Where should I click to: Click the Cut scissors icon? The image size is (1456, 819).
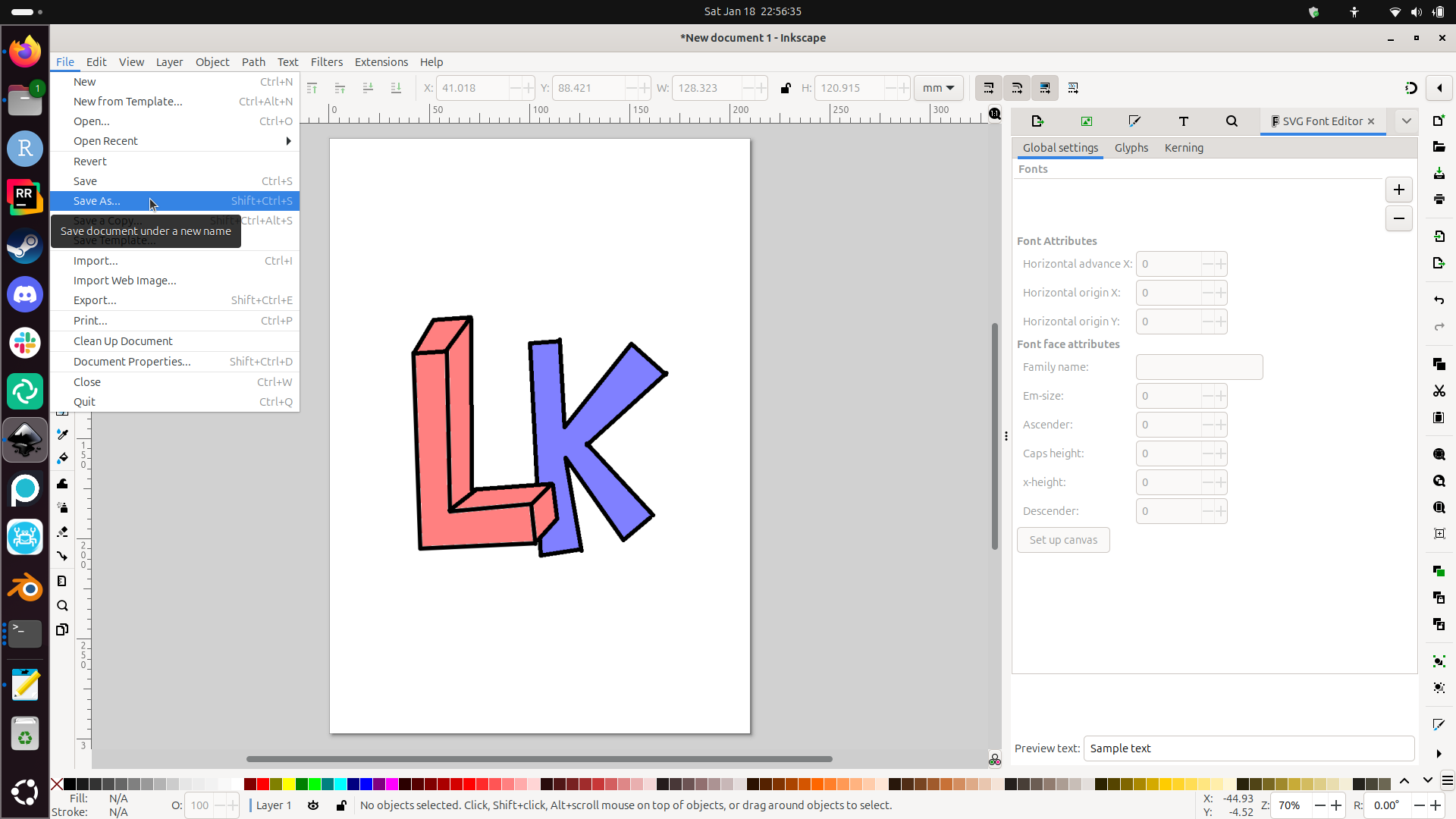(1439, 391)
